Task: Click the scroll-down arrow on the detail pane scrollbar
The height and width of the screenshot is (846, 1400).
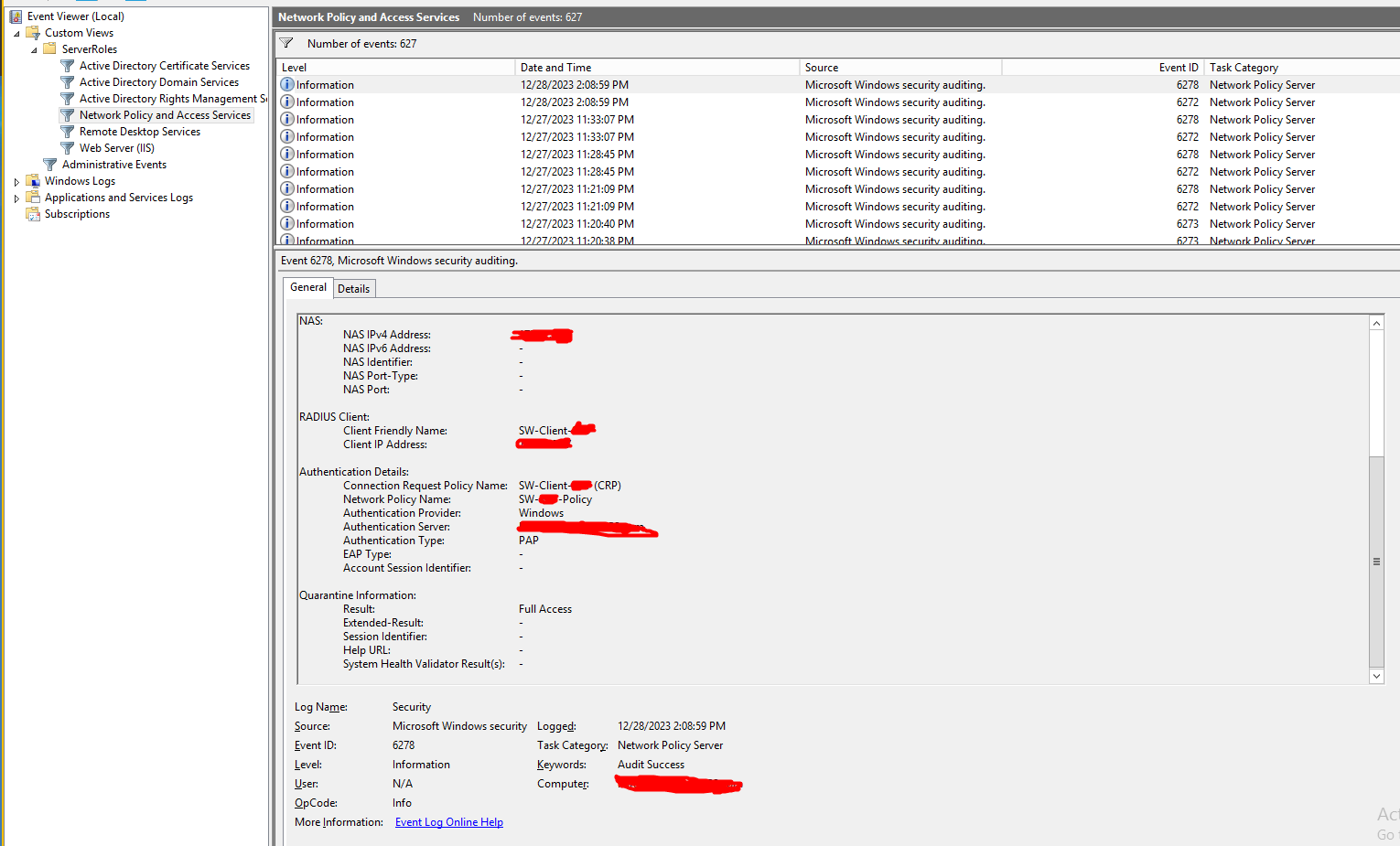Action: (1376, 676)
